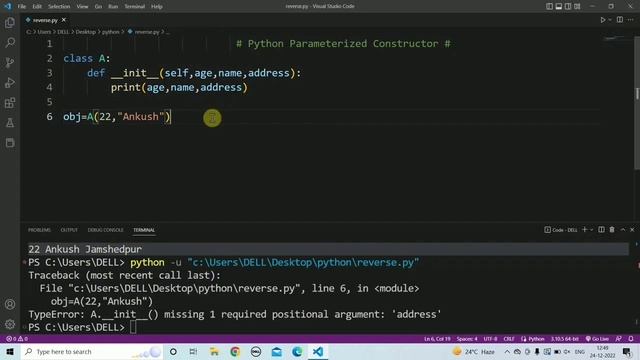This screenshot has width=640, height=360.
Task: Open the Extensions view
Action: tap(10, 102)
